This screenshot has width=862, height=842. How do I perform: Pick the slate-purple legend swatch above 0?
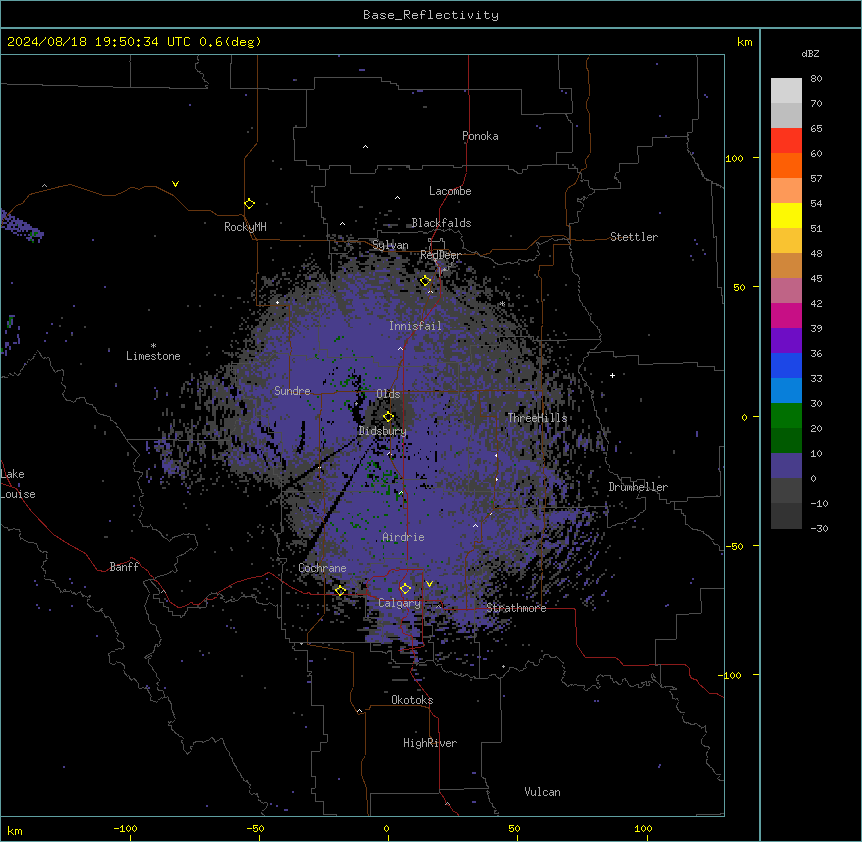786,466
